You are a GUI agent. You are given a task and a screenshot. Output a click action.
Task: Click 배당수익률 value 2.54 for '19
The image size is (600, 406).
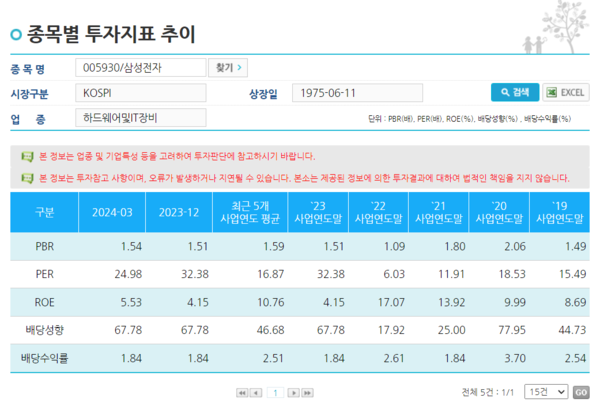tap(575, 358)
